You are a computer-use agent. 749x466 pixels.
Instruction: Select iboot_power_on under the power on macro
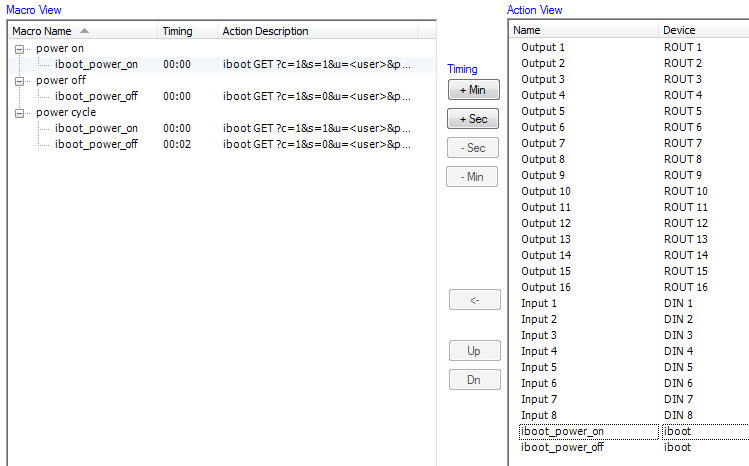tap(96, 64)
